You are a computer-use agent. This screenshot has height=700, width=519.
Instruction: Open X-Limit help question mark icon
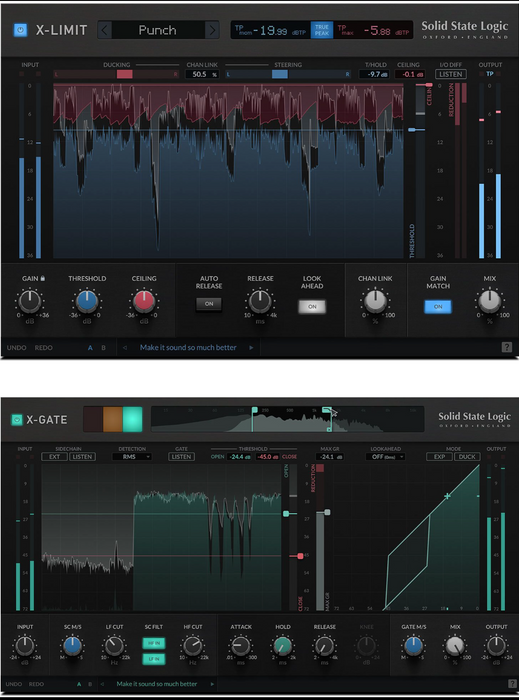[507, 347]
